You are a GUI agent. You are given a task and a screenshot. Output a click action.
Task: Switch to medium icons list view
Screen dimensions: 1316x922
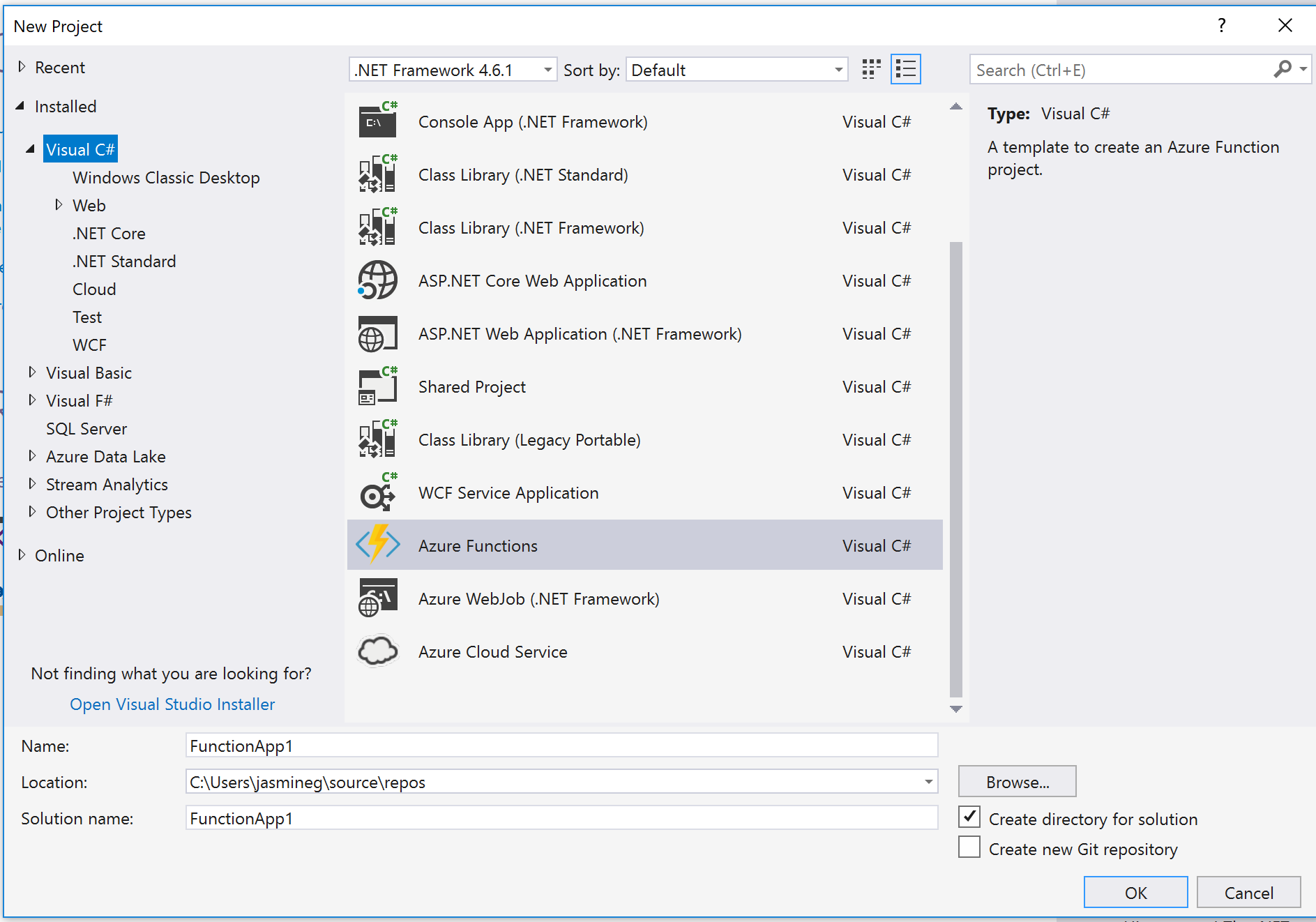click(x=906, y=69)
